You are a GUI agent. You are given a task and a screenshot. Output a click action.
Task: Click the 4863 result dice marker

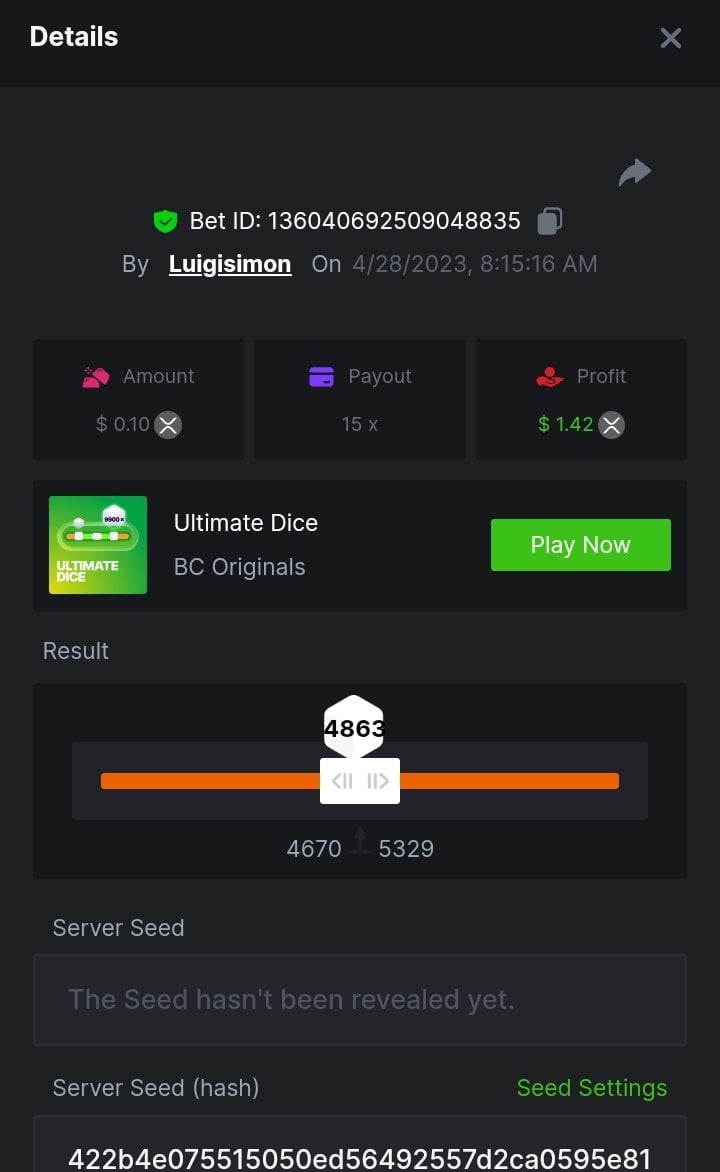pyautogui.click(x=354, y=728)
